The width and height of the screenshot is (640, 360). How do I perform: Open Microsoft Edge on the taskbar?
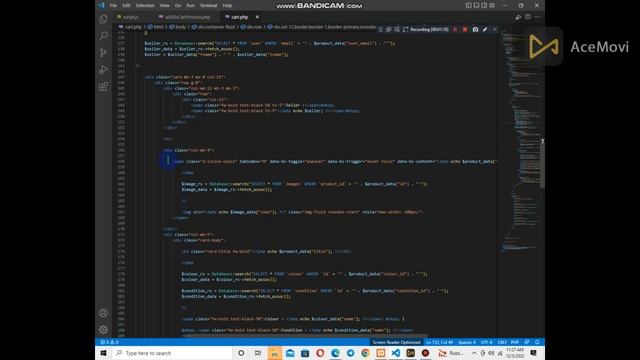pos(335,353)
